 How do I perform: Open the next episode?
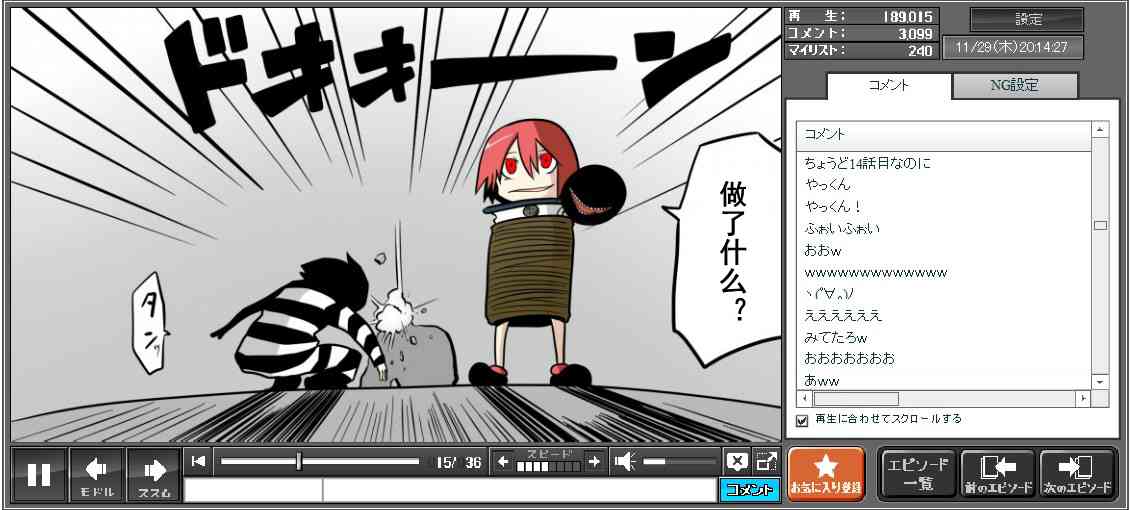tap(1077, 474)
